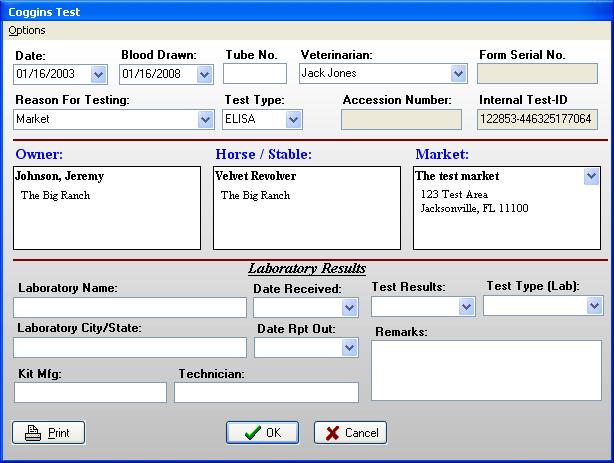Screen dimensions: 614x463
Task: Click inside the Remarks text area
Action: click(487, 370)
